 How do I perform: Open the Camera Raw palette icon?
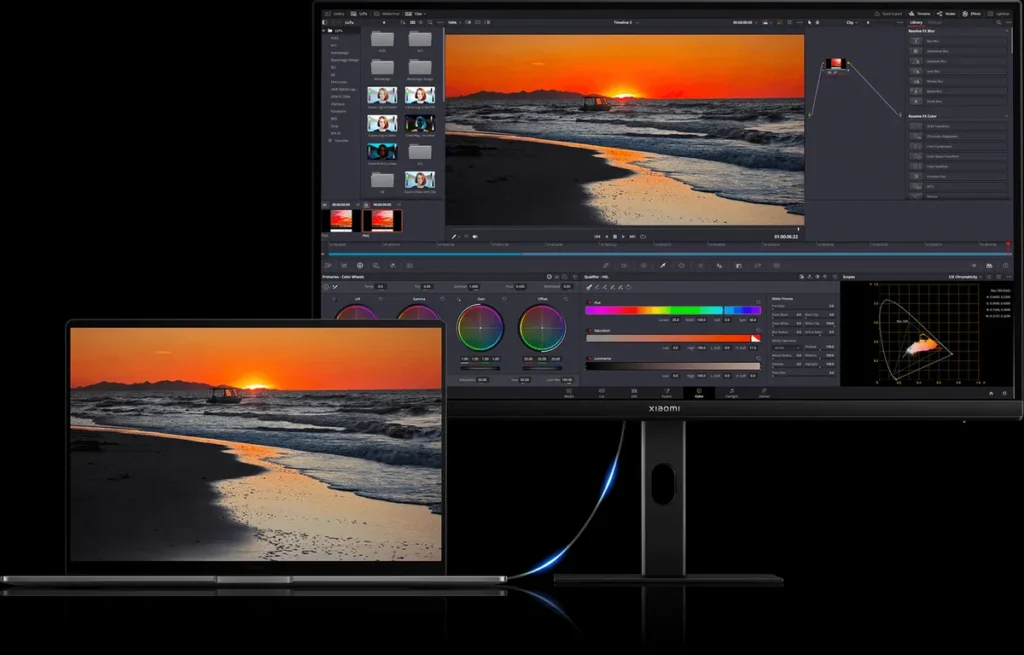tap(328, 266)
